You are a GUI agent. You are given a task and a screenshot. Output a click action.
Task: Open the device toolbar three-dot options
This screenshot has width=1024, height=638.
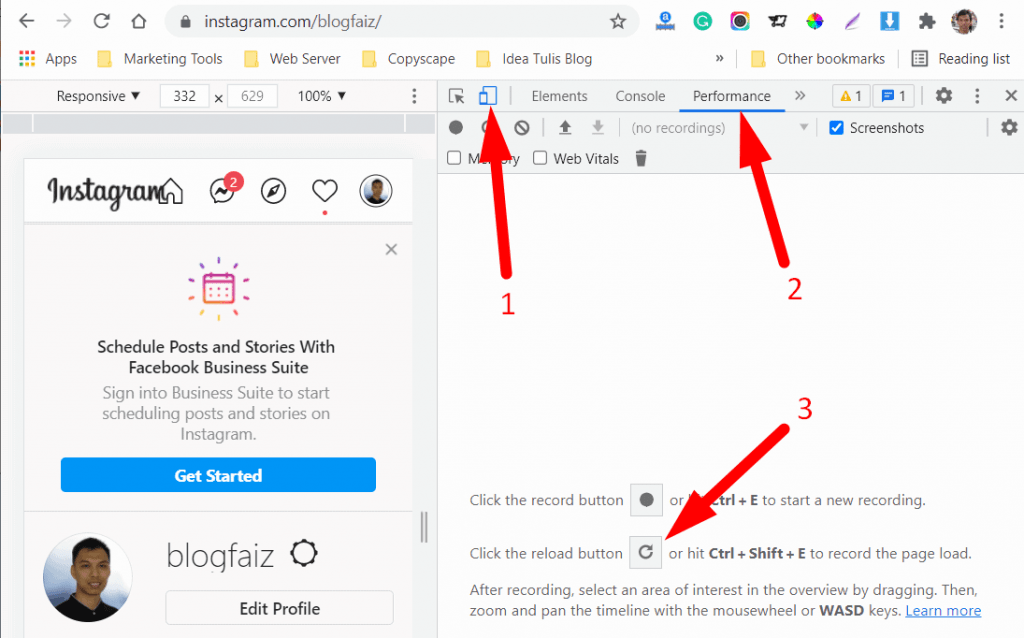[414, 97]
